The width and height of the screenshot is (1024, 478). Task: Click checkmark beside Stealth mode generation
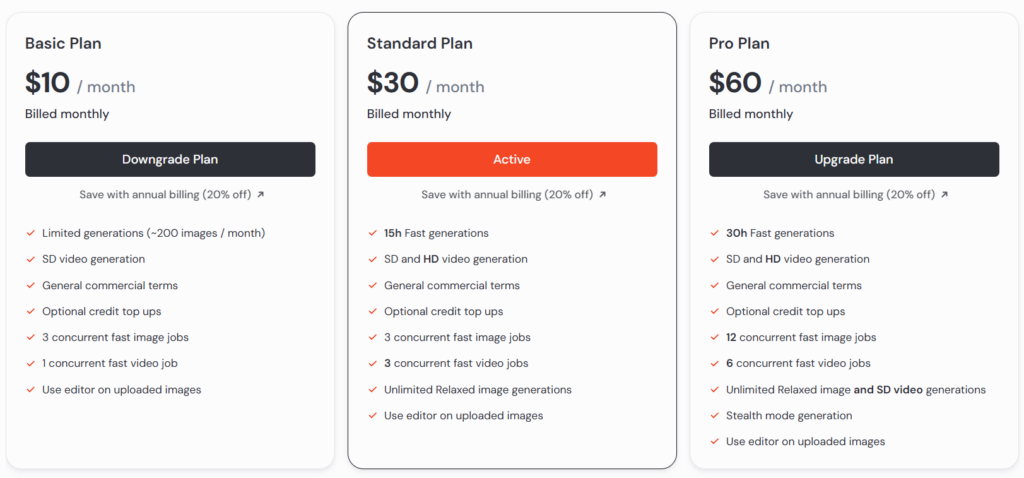714,416
